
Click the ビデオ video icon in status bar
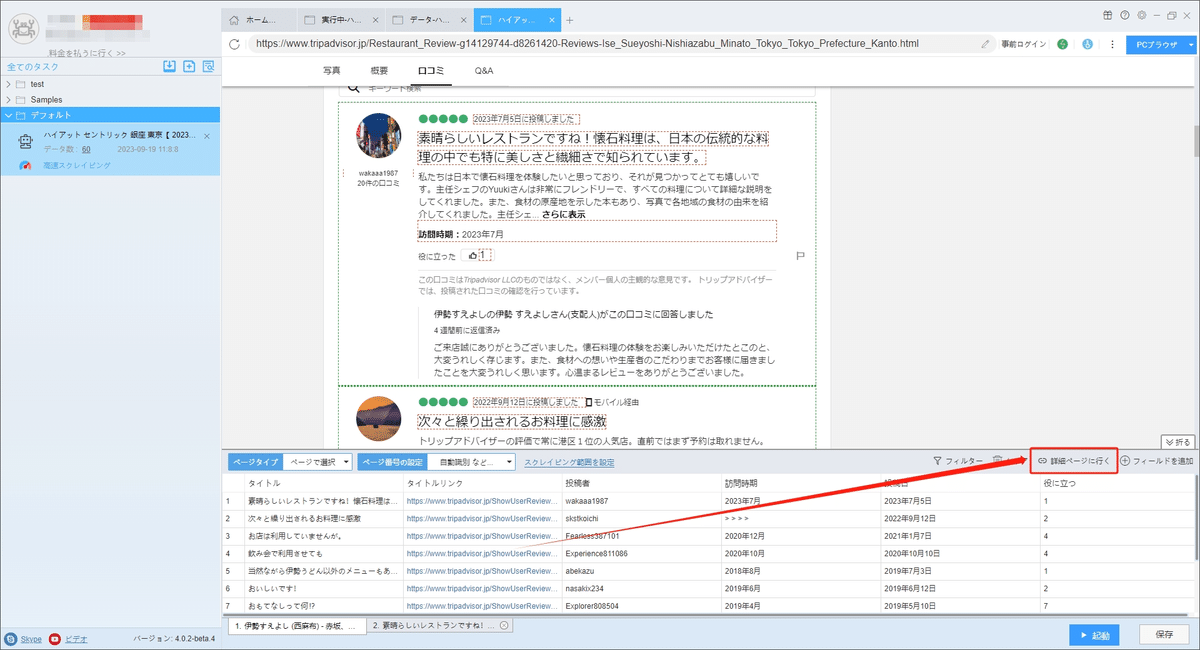[54, 638]
